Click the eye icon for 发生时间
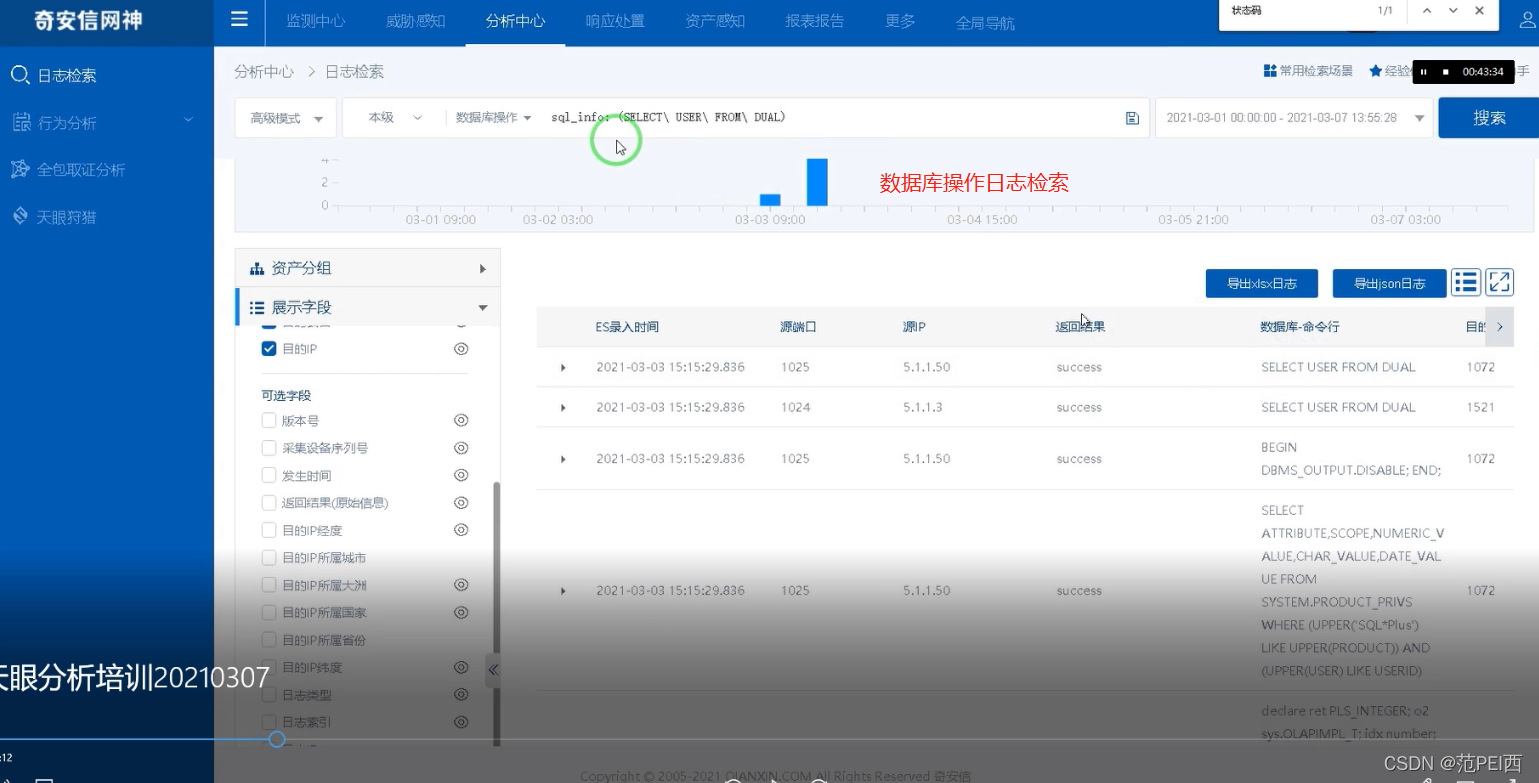The image size is (1539, 783). point(461,475)
